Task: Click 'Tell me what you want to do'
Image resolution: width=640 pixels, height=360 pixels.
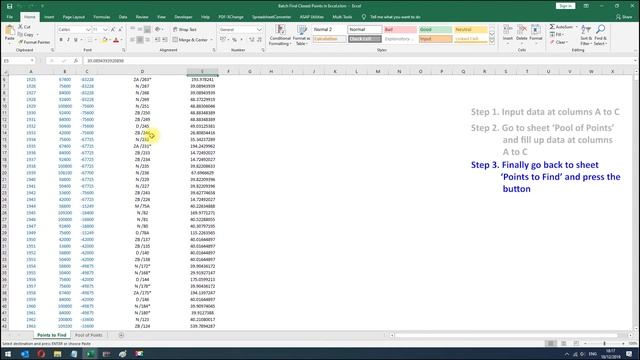Action: [395, 17]
